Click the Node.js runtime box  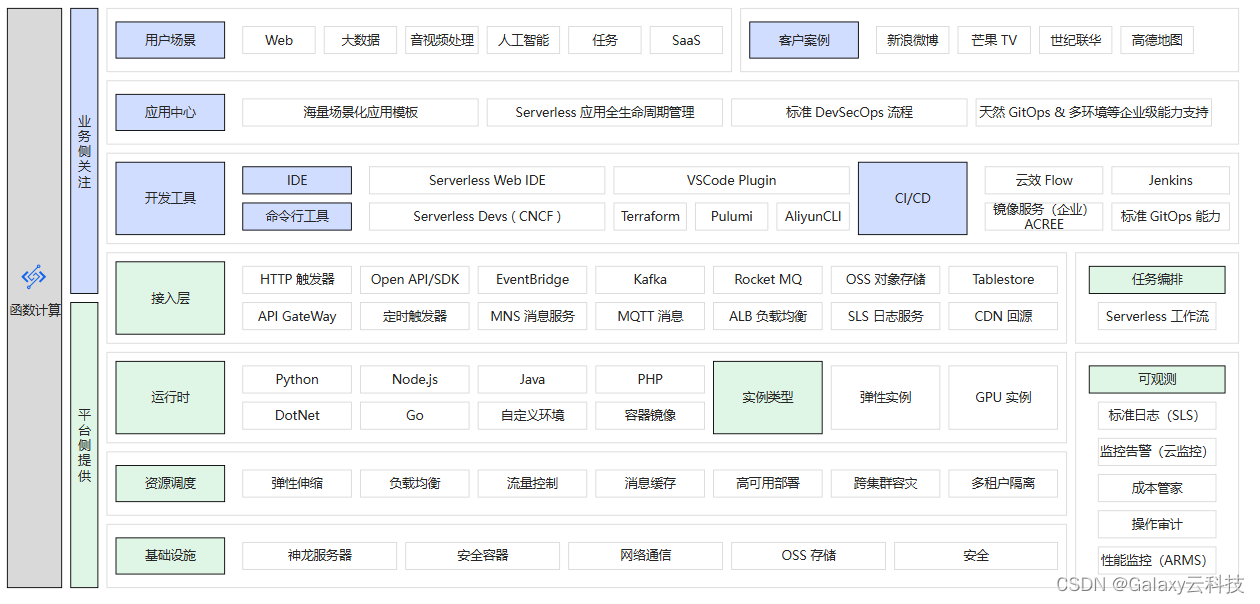[x=415, y=379]
